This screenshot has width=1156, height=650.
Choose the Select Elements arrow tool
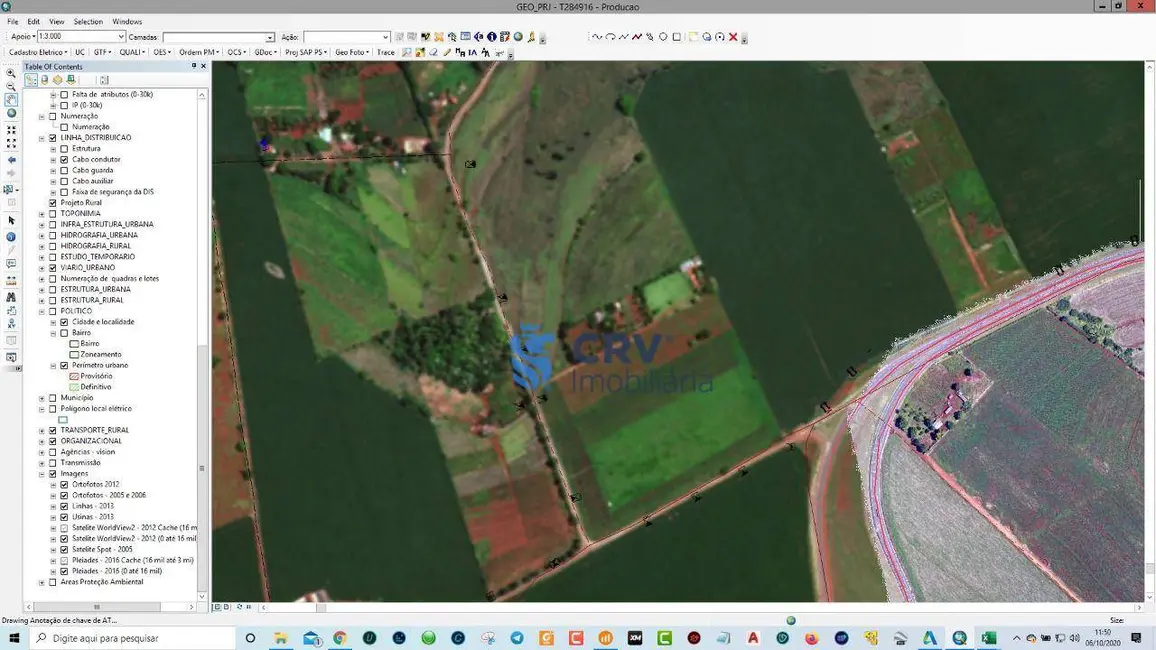point(11,220)
